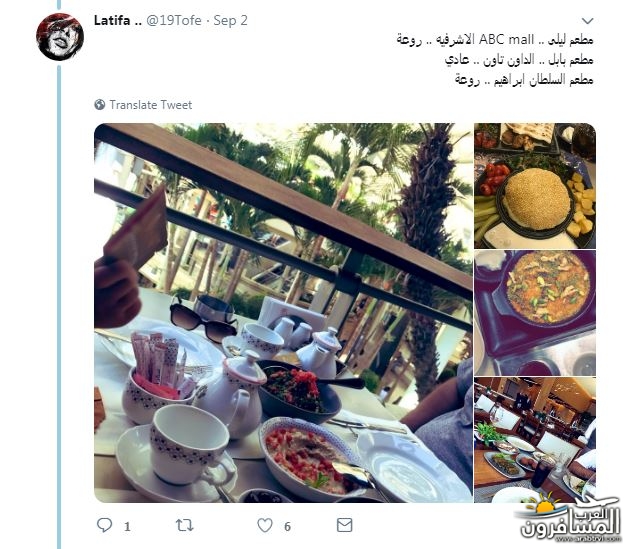628x549 pixels.
Task: Open the @19Tofe handle link
Action: (x=174, y=20)
